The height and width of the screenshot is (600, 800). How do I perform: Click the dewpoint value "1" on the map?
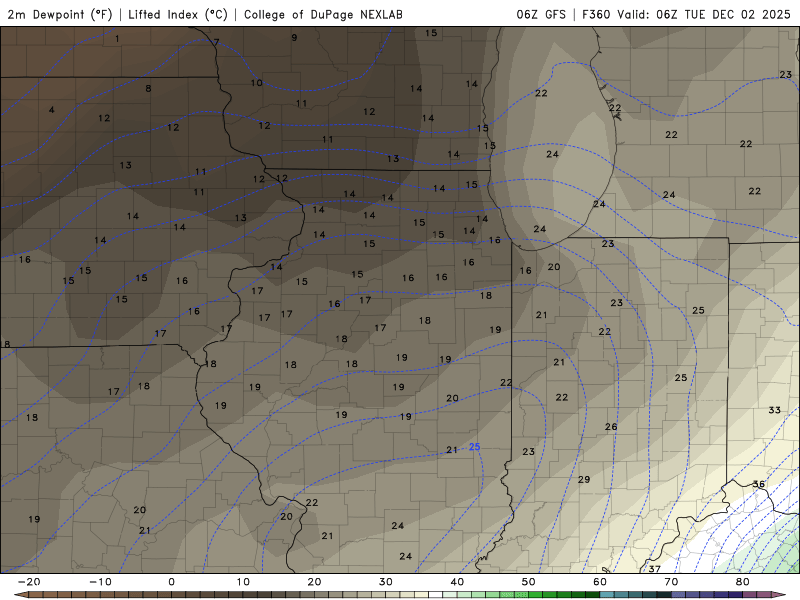click(117, 39)
